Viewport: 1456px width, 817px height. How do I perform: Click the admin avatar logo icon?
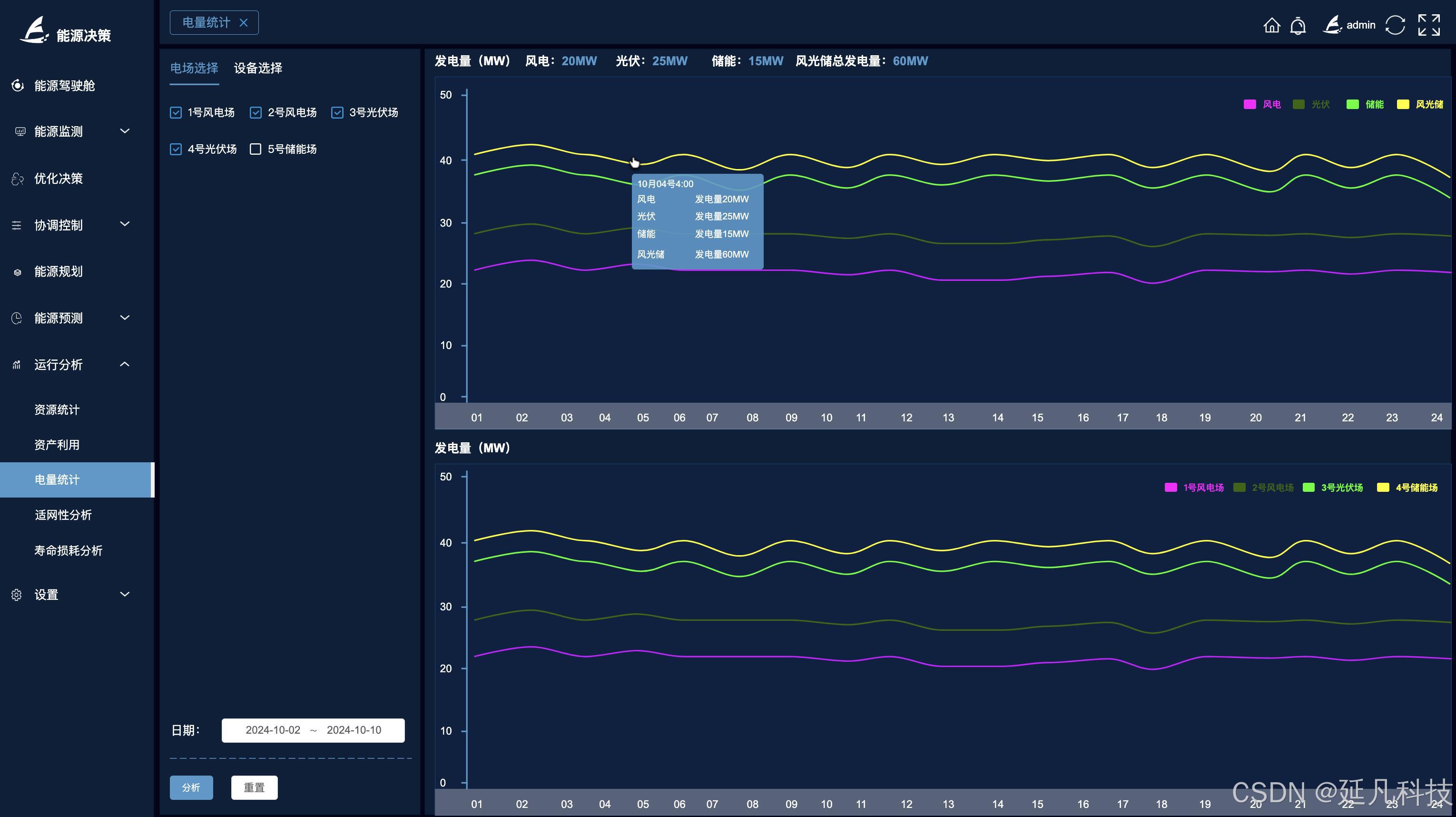click(x=1332, y=25)
